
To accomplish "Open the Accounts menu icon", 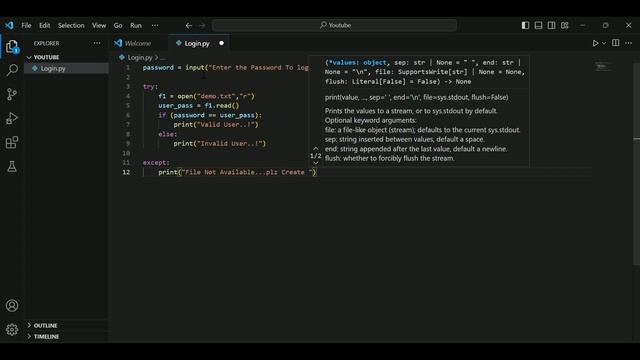I will [x=12, y=305].
